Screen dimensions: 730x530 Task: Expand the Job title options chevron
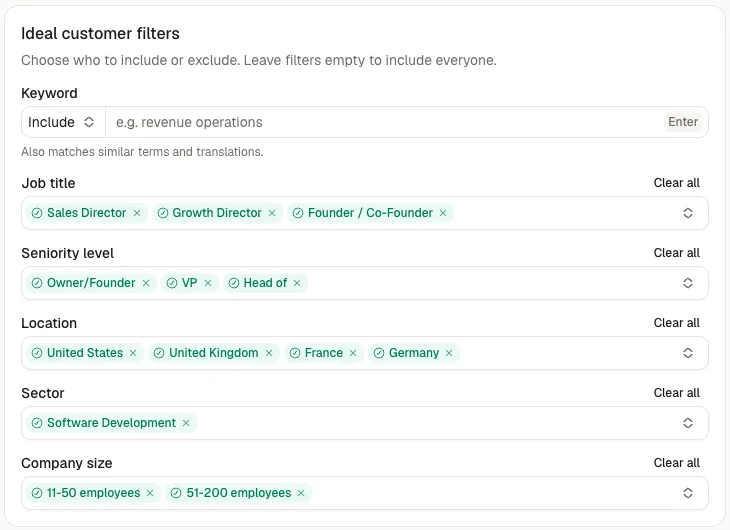688,213
